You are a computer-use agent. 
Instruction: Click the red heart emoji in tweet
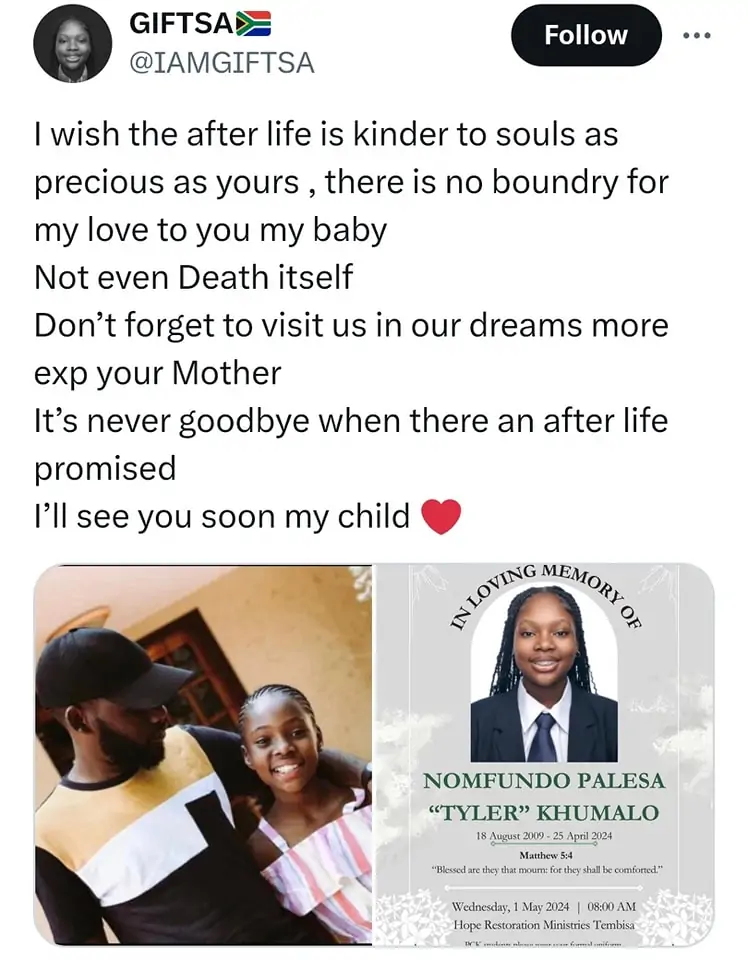pos(441,516)
